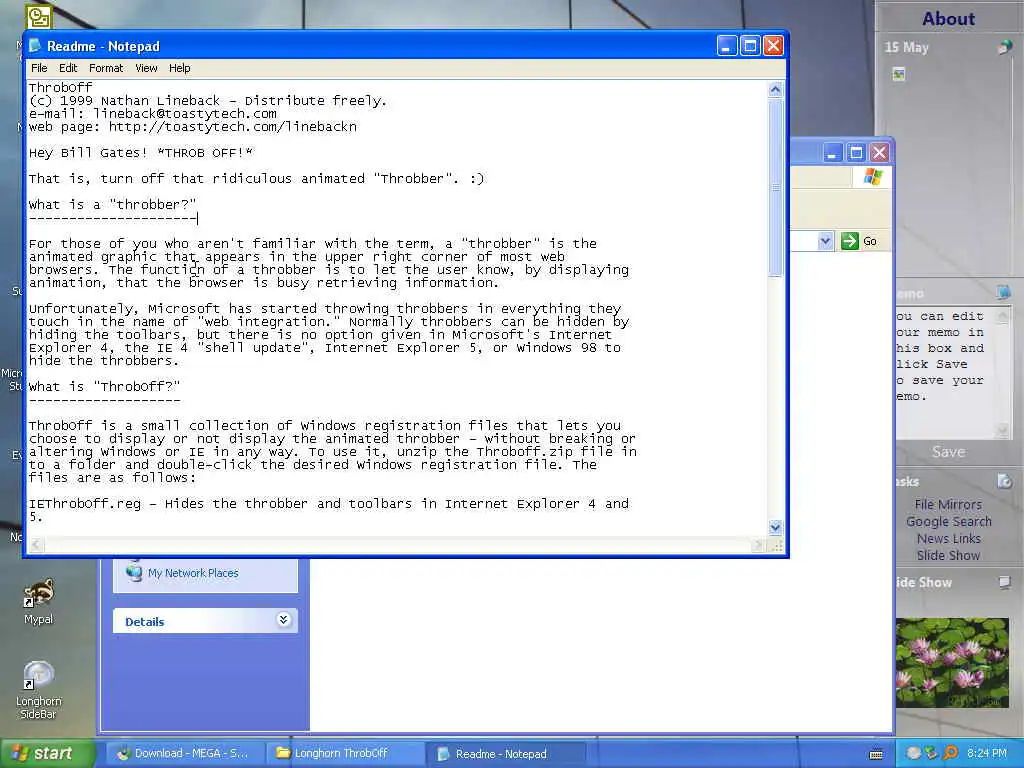The width and height of the screenshot is (1024, 768).
Task: Click the "What is Throboff?" heading line
Action: [104, 387]
